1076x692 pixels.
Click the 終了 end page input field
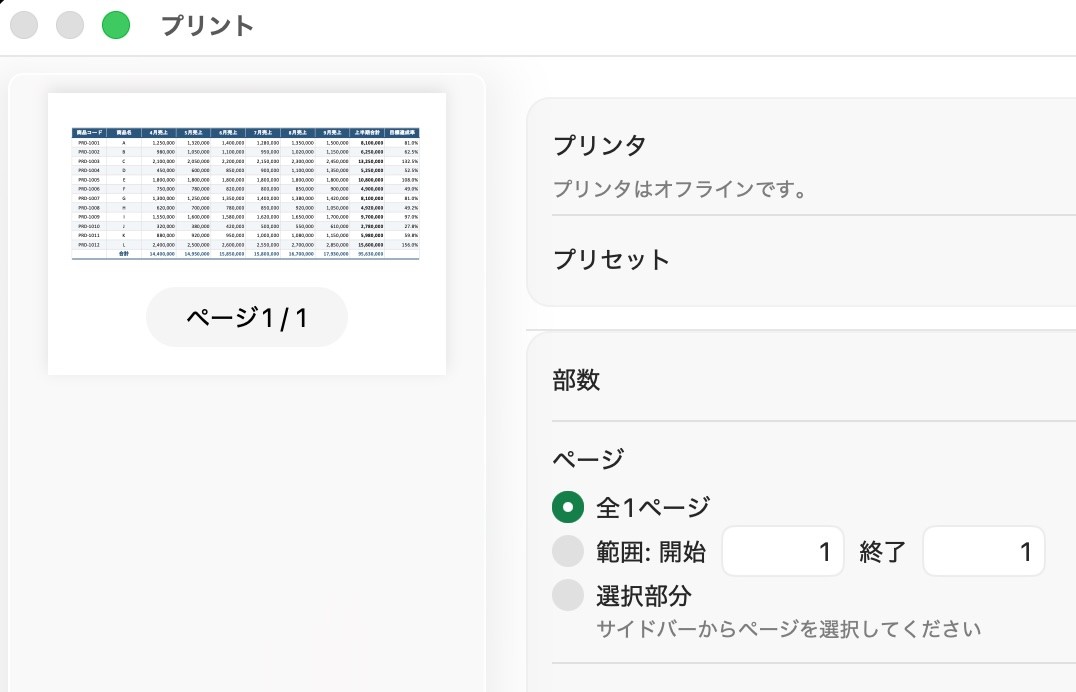pyautogui.click(x=983, y=551)
